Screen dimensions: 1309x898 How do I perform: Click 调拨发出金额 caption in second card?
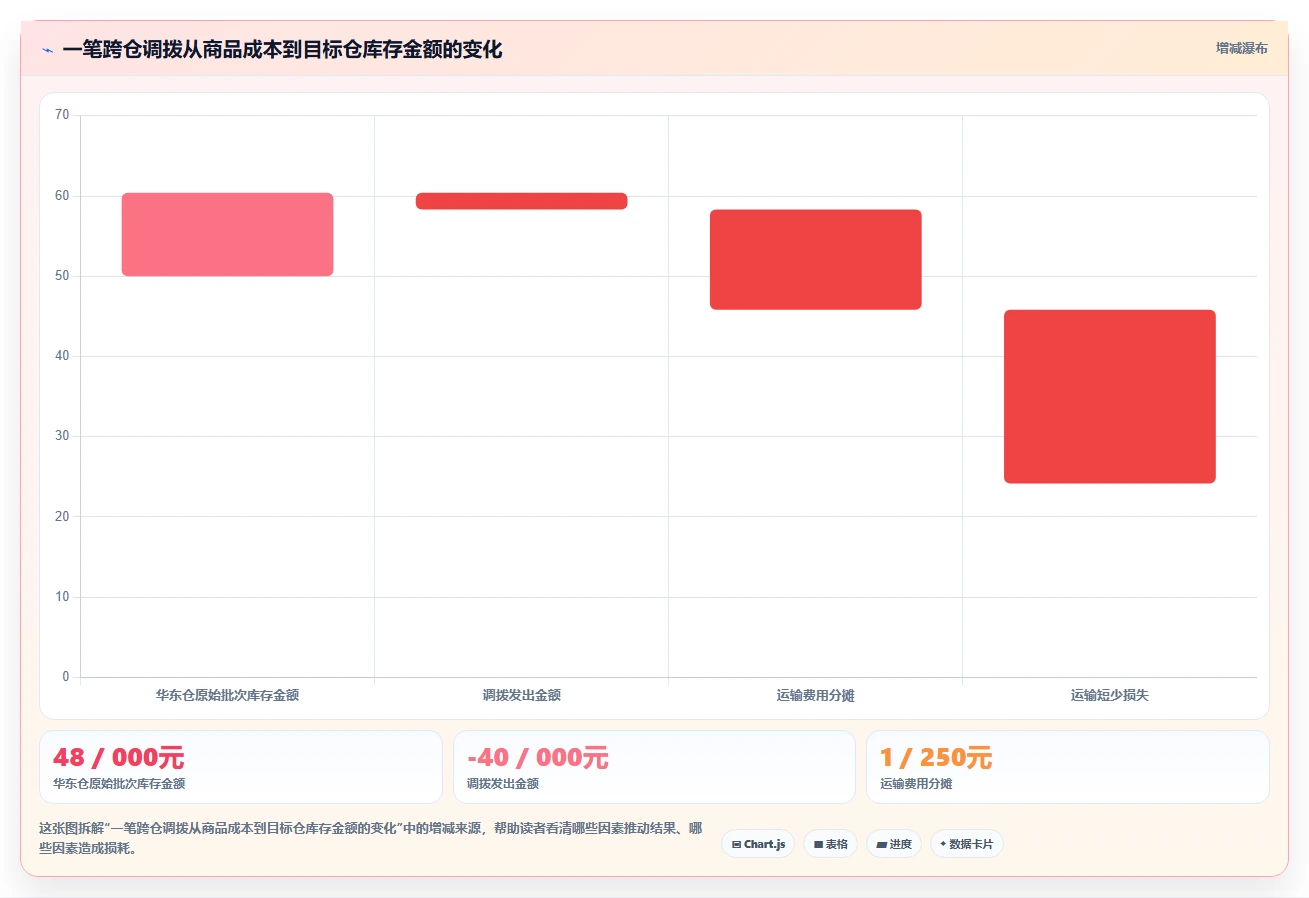pyautogui.click(x=503, y=784)
